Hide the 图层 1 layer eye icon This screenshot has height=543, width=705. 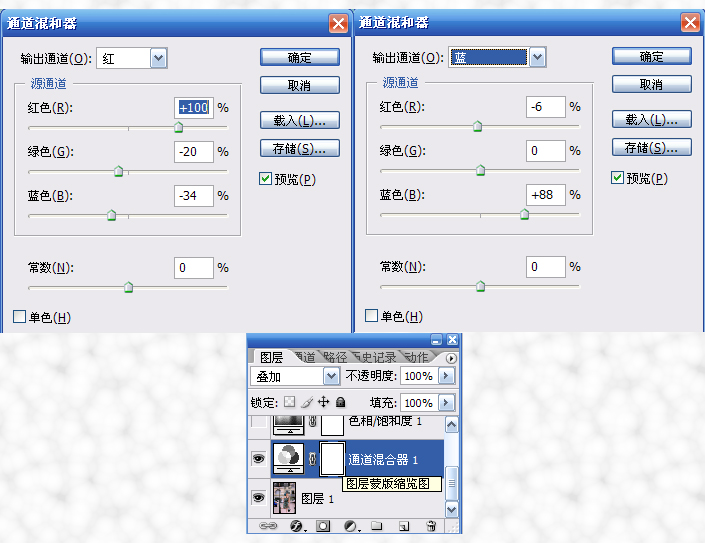[259, 497]
